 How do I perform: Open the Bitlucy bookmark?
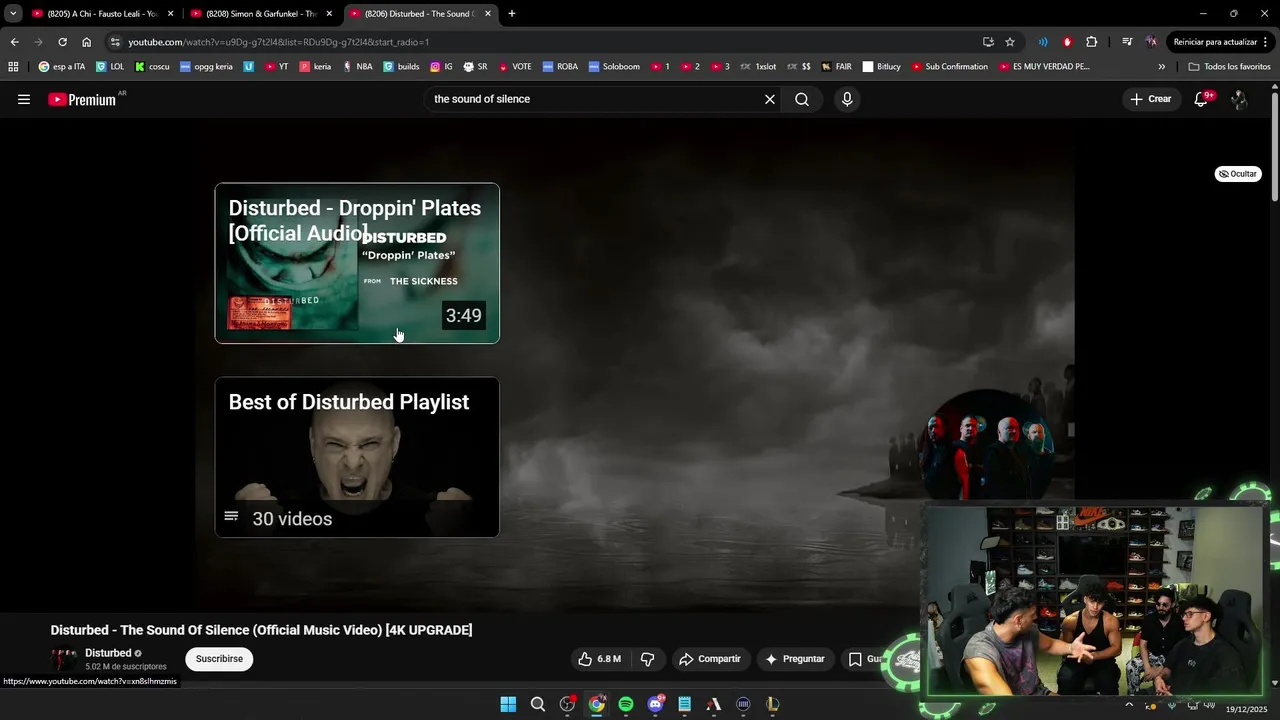[882, 67]
